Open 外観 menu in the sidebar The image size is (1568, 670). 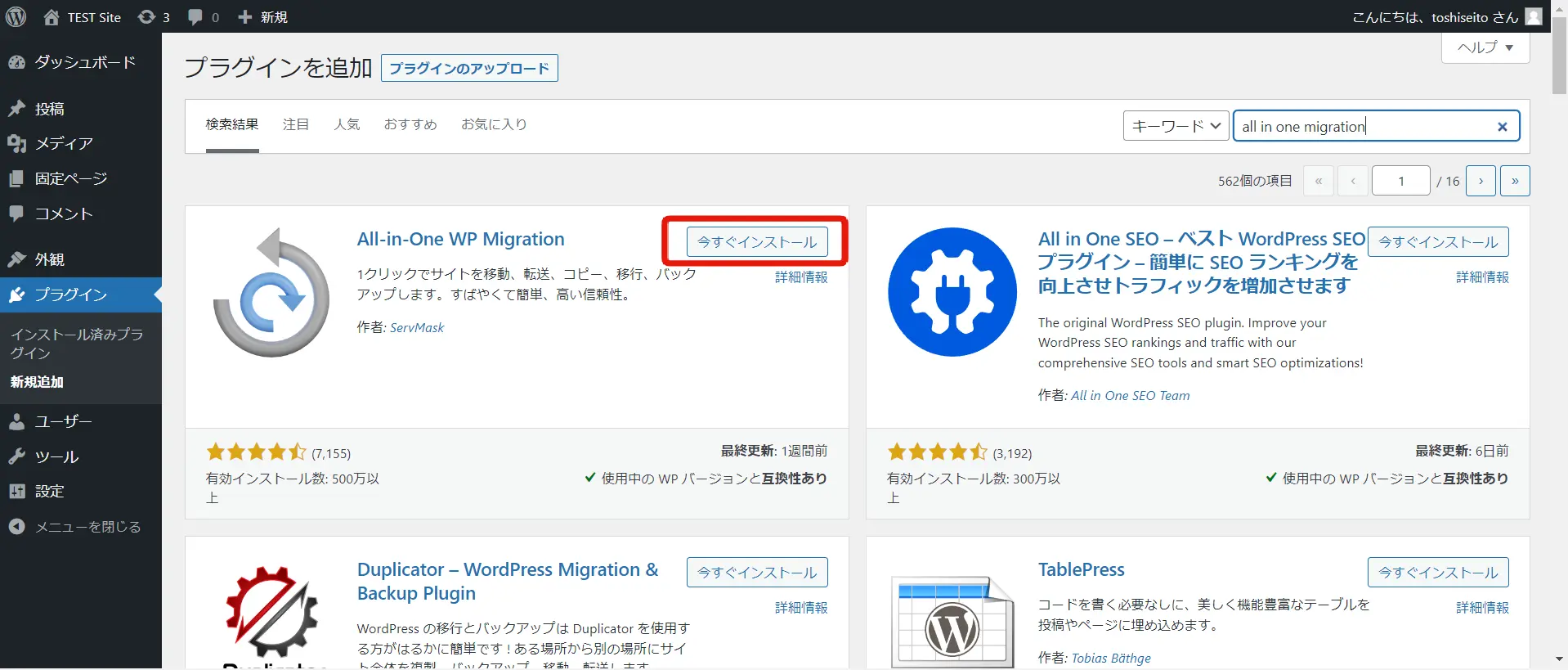tap(81, 259)
